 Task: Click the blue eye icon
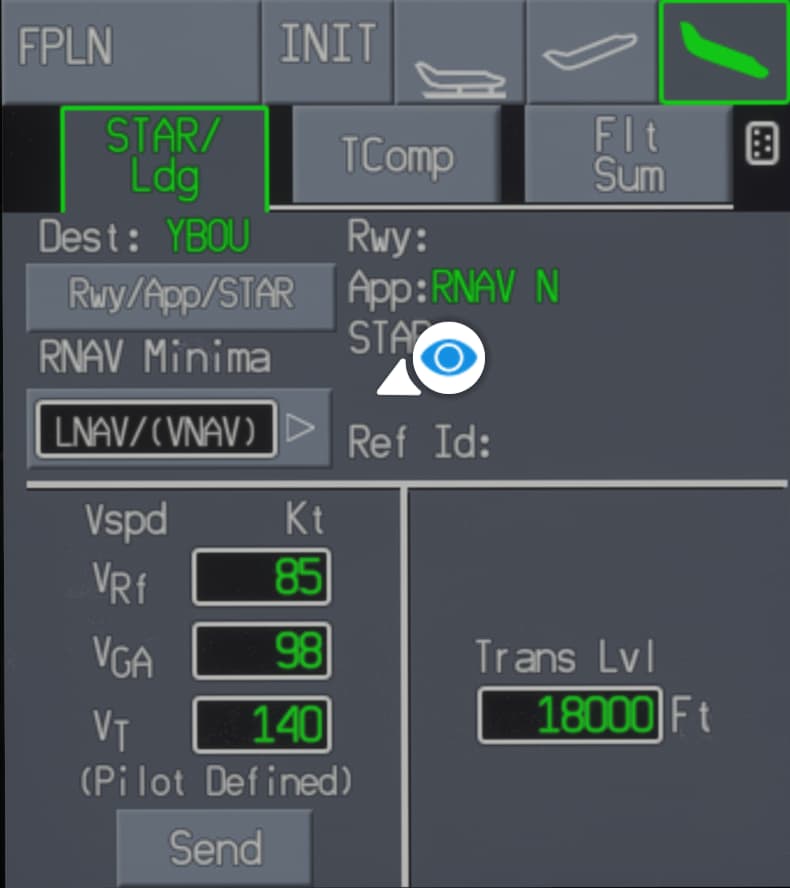point(448,358)
